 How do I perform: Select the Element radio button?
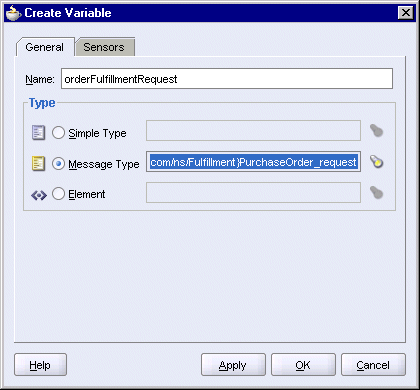click(x=58, y=194)
